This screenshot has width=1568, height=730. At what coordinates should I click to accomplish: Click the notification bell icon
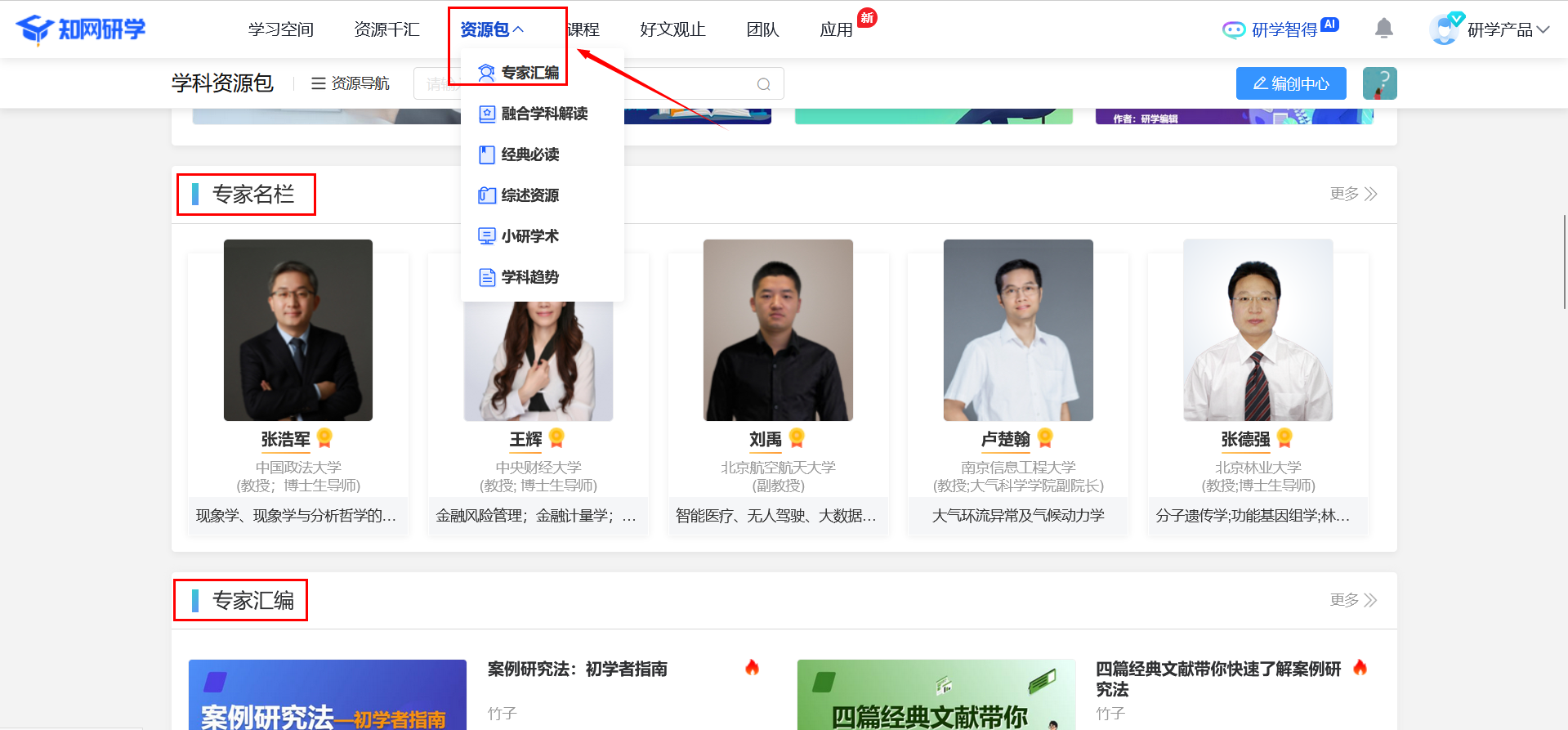[x=1383, y=29]
